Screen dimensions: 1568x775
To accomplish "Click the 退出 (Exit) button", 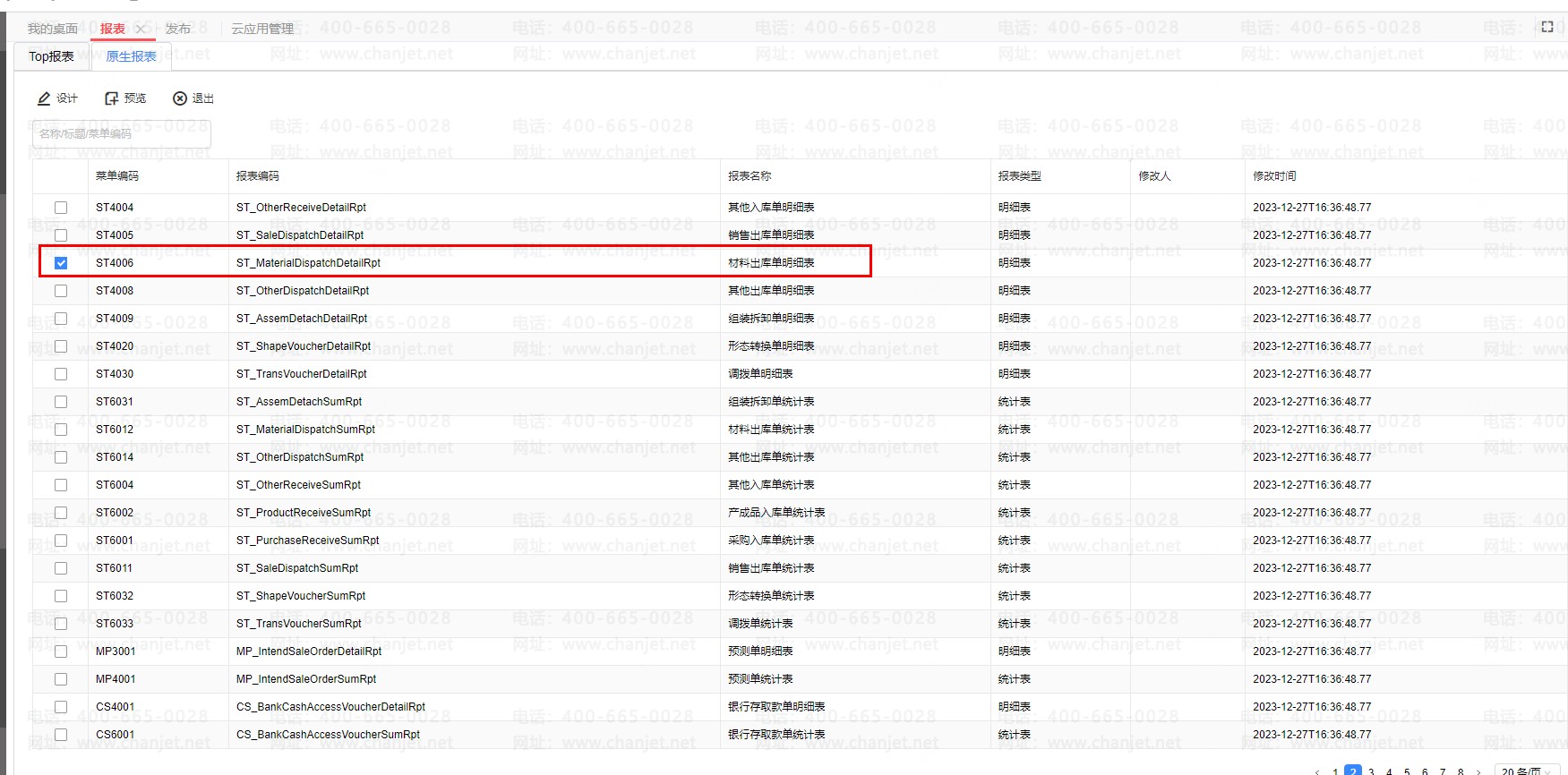I will pyautogui.click(x=193, y=98).
